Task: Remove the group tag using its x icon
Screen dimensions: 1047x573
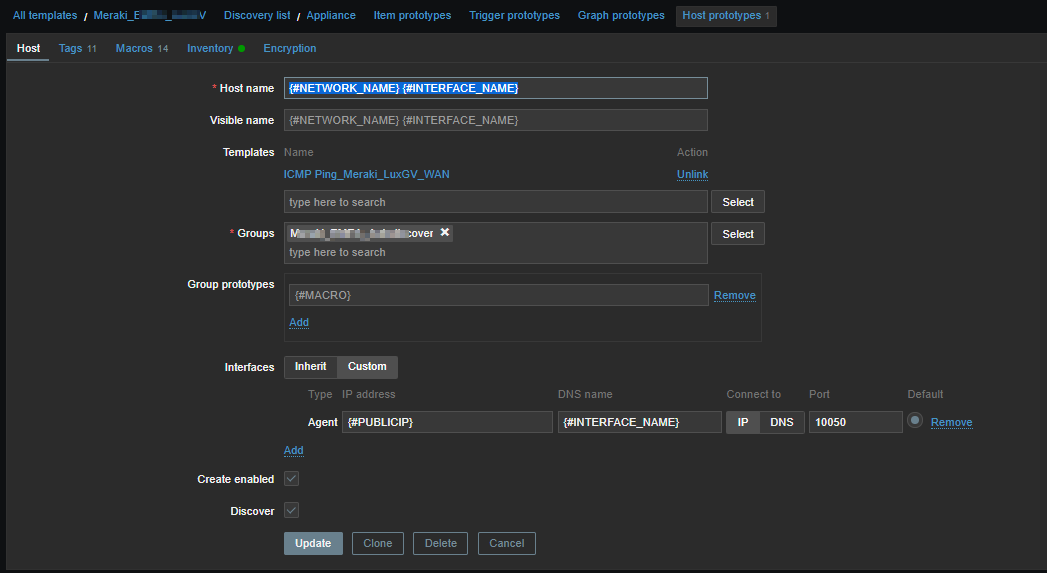Action: coord(445,232)
